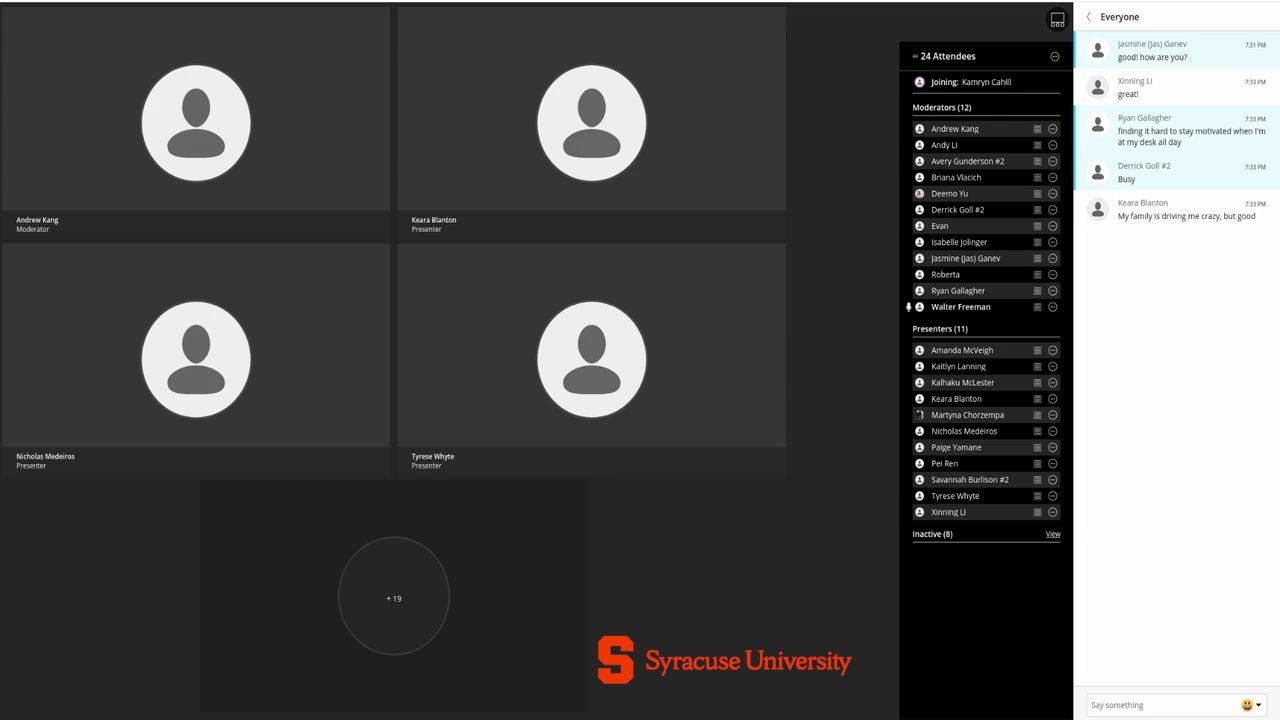Image resolution: width=1280 pixels, height=720 pixels.
Task: Click Xinning Li's avatar in chat
Action: click(x=1098, y=88)
